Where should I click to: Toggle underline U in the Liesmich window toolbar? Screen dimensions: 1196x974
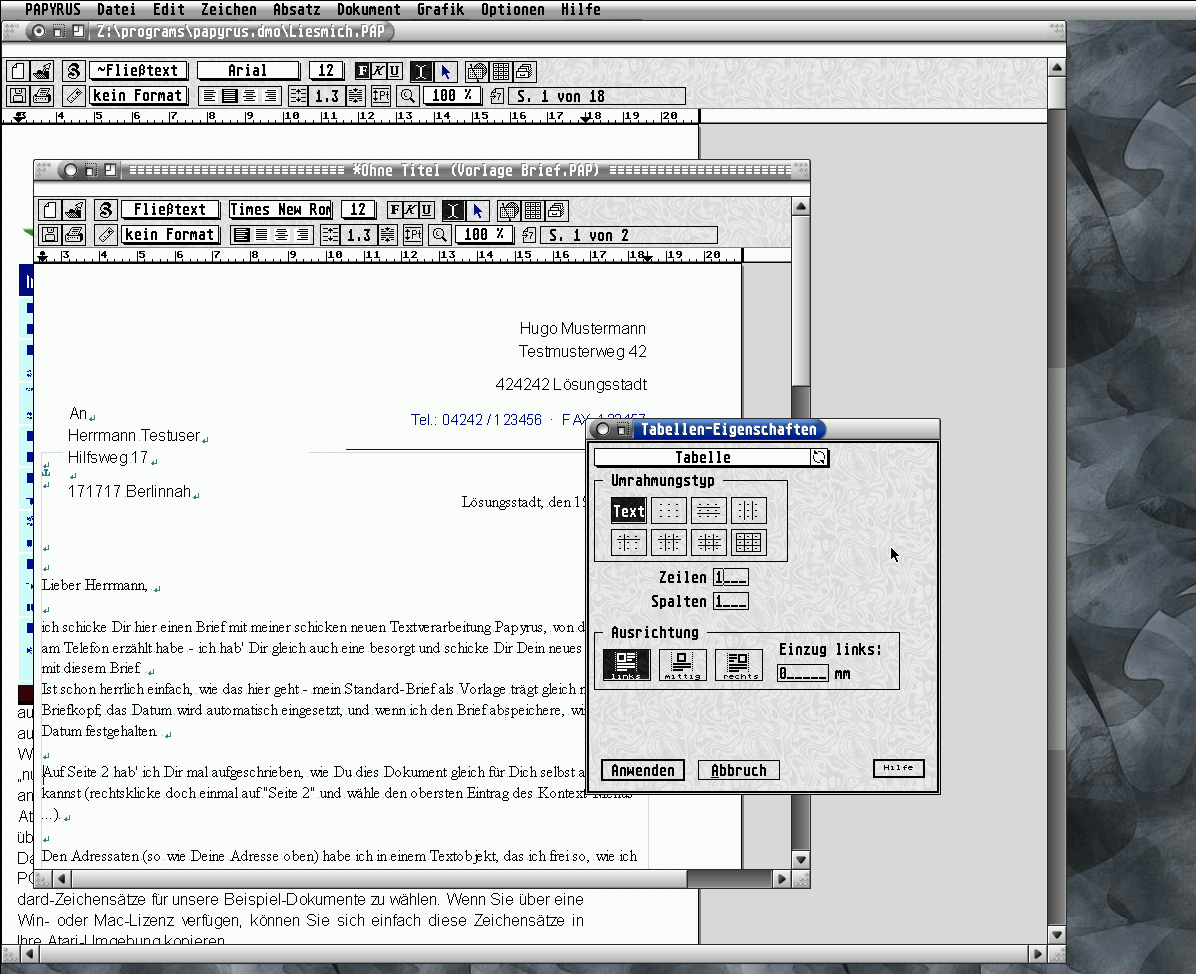click(x=395, y=71)
